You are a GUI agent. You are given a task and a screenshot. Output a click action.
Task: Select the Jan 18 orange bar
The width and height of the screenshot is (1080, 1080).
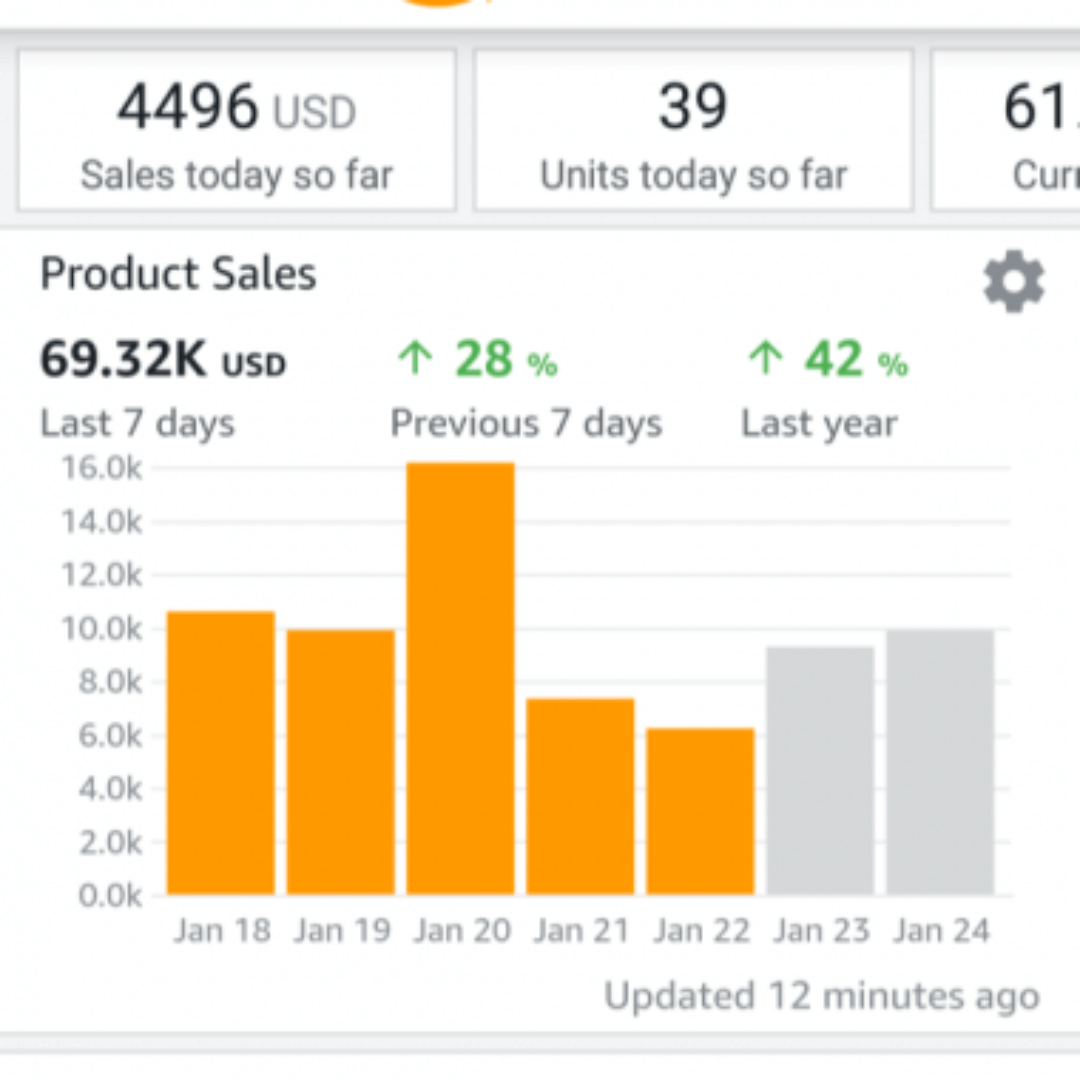(x=221, y=752)
